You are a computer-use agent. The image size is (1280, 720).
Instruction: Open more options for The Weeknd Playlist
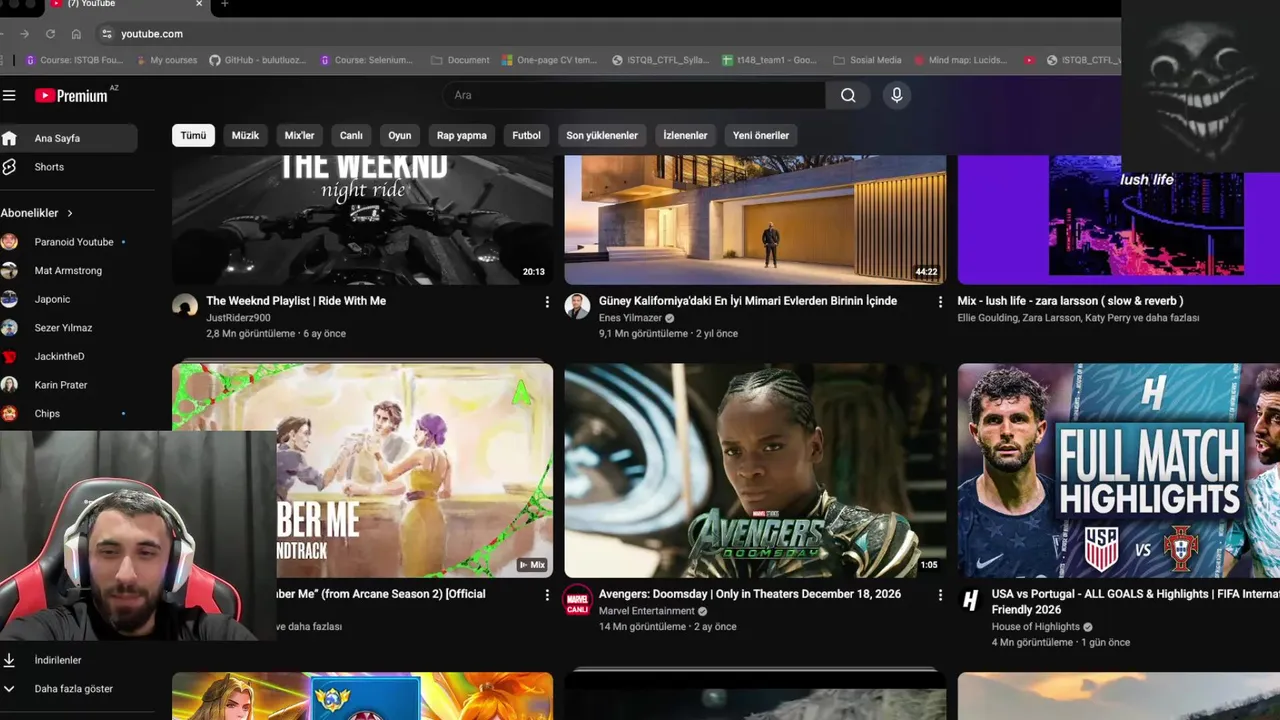tap(547, 301)
